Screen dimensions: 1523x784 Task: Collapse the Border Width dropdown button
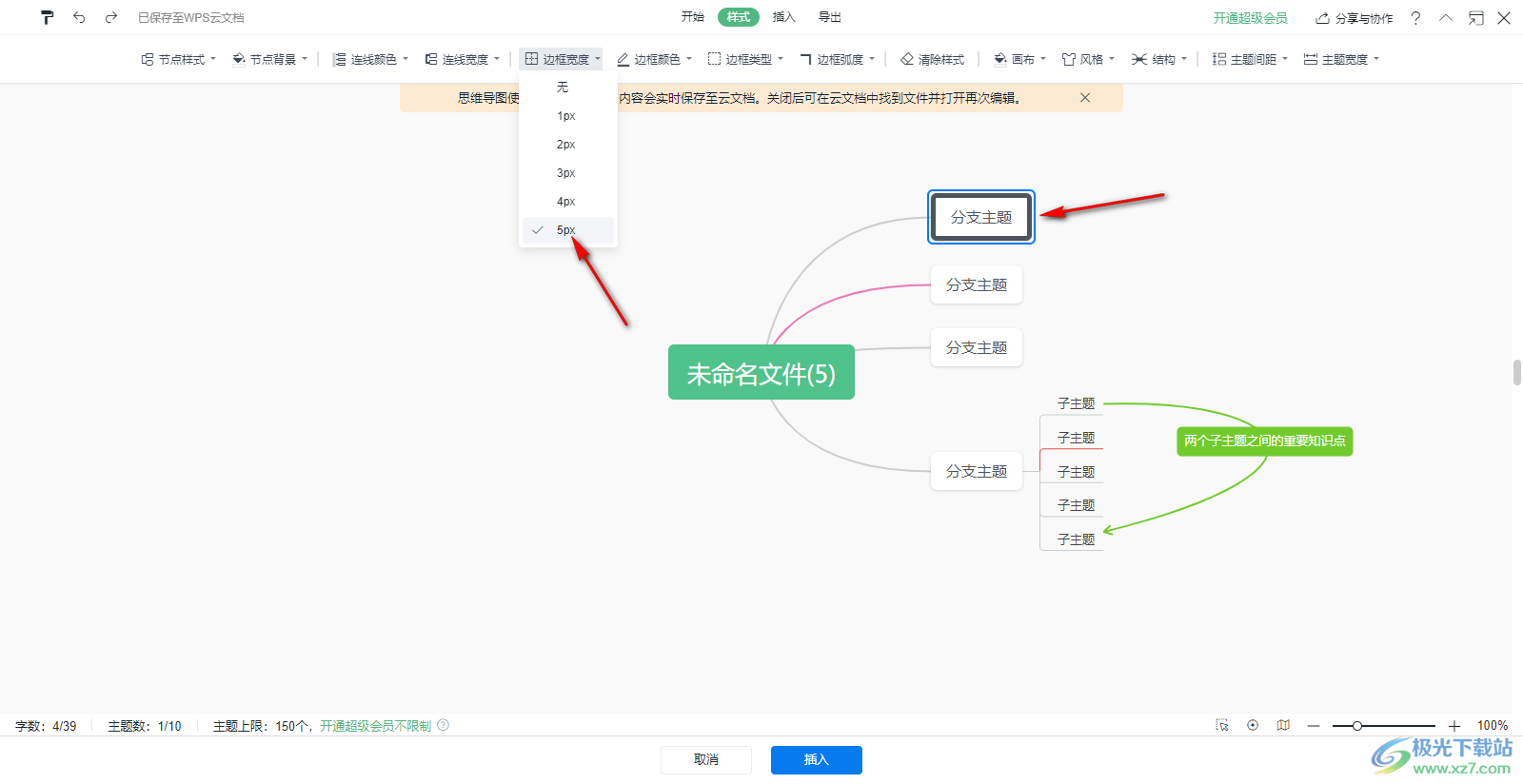click(x=562, y=59)
